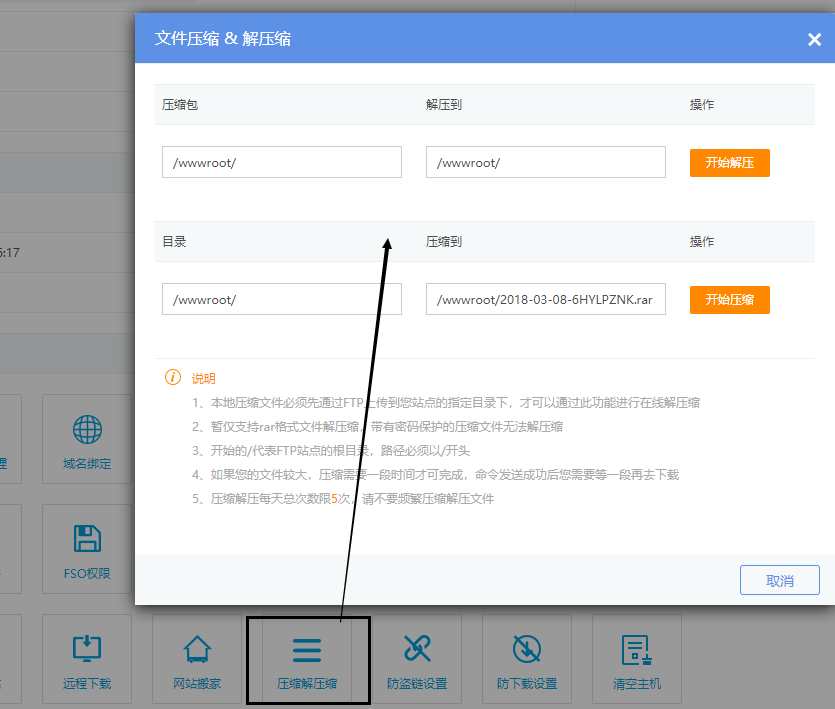835x709 pixels.
Task: Click the orange info icon beside 说明
Action: click(173, 378)
